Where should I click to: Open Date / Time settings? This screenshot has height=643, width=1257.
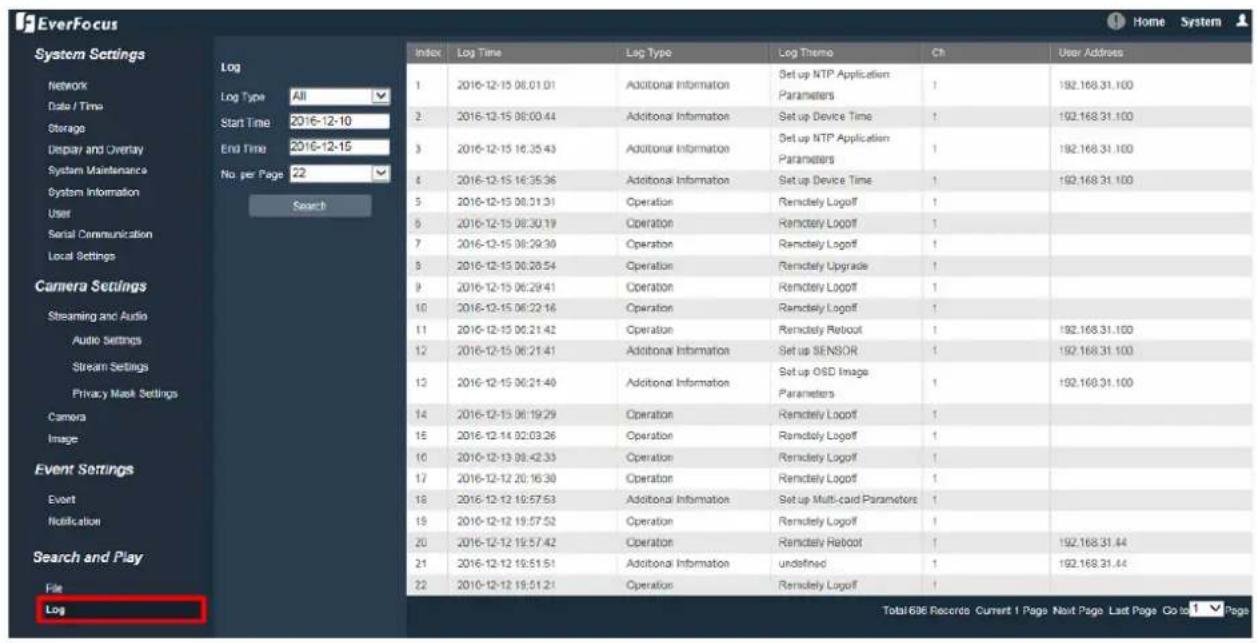(75, 106)
